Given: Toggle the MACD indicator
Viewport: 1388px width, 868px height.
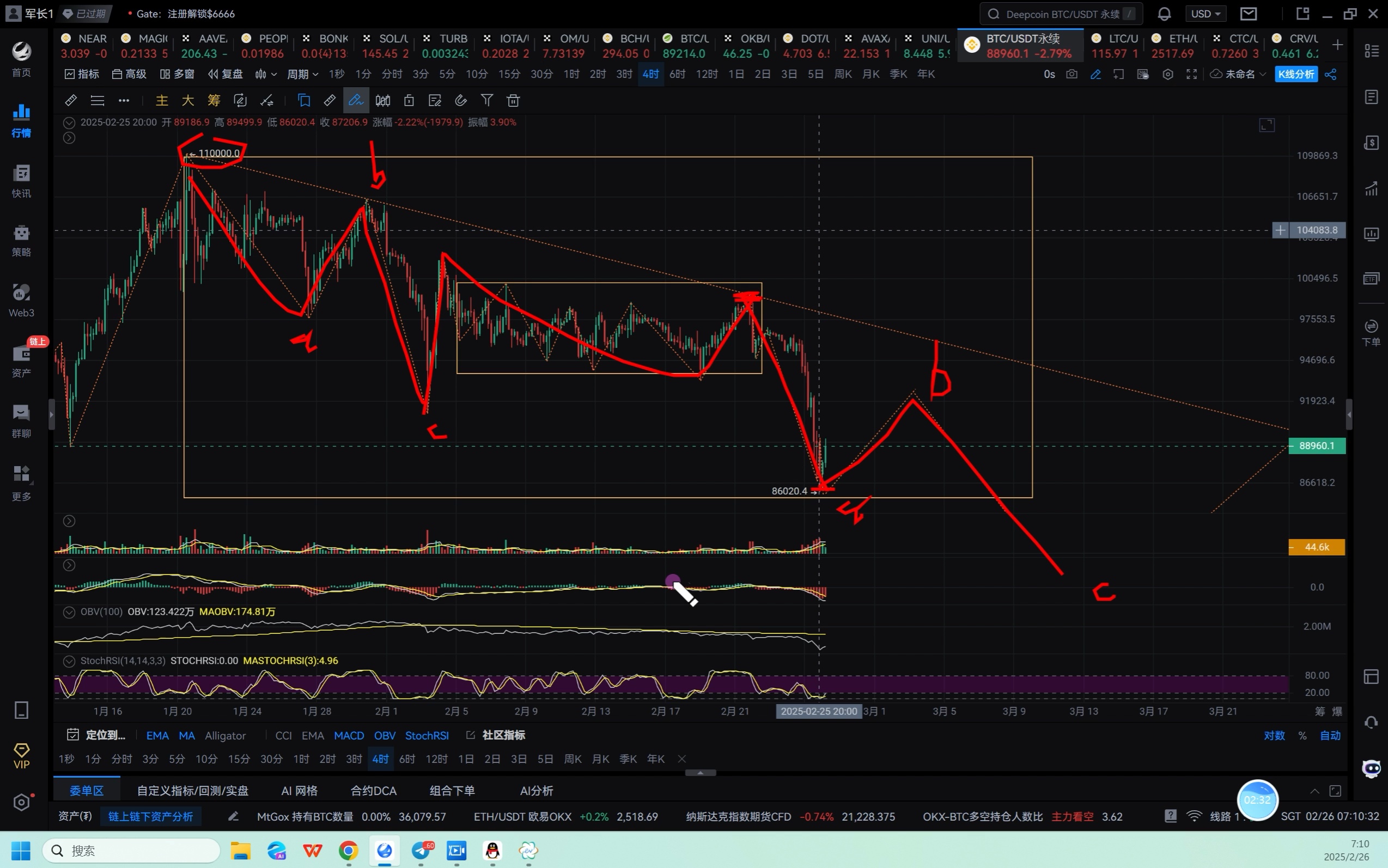Looking at the screenshot, I should tap(349, 735).
